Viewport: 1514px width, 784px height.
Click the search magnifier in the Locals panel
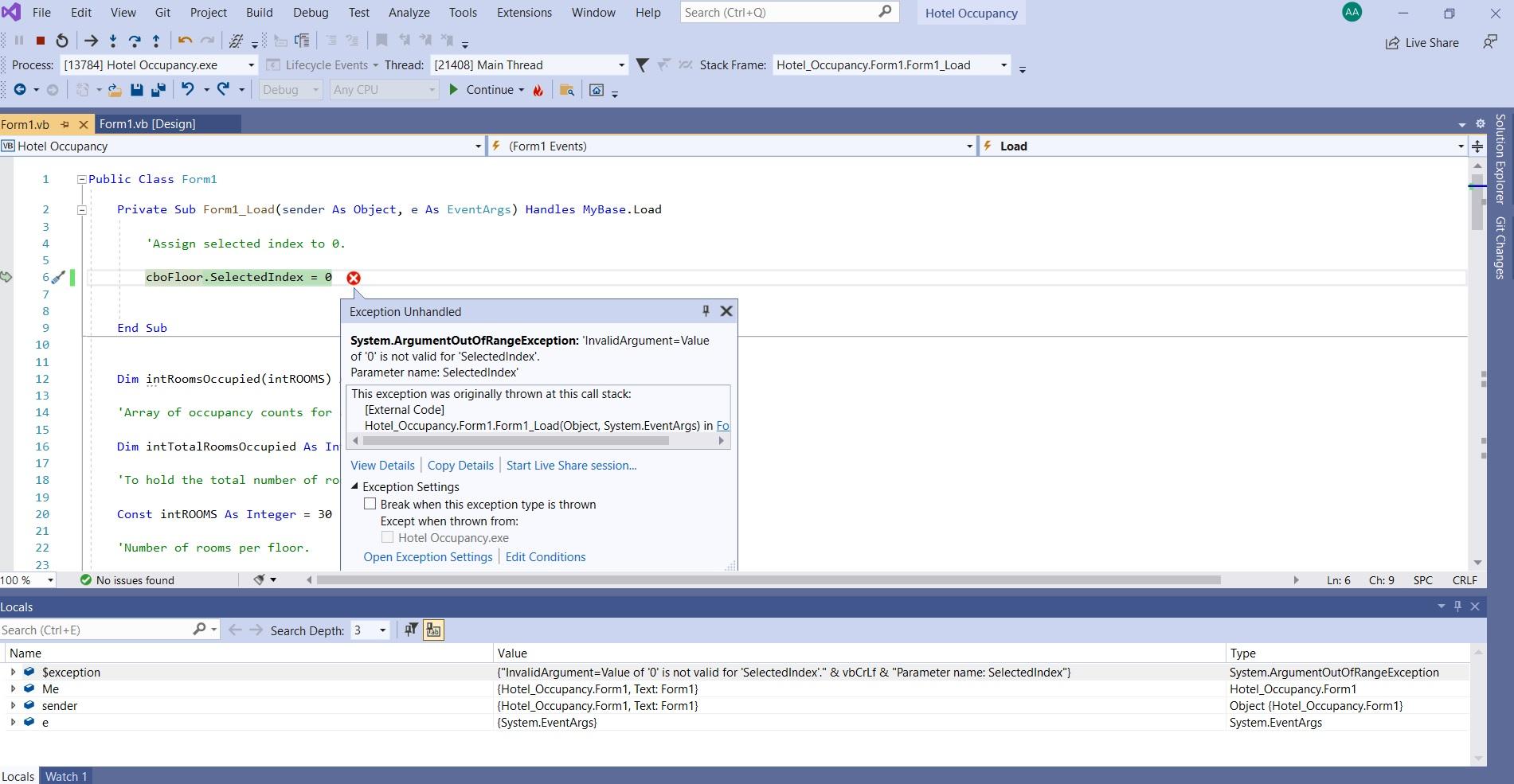click(199, 630)
